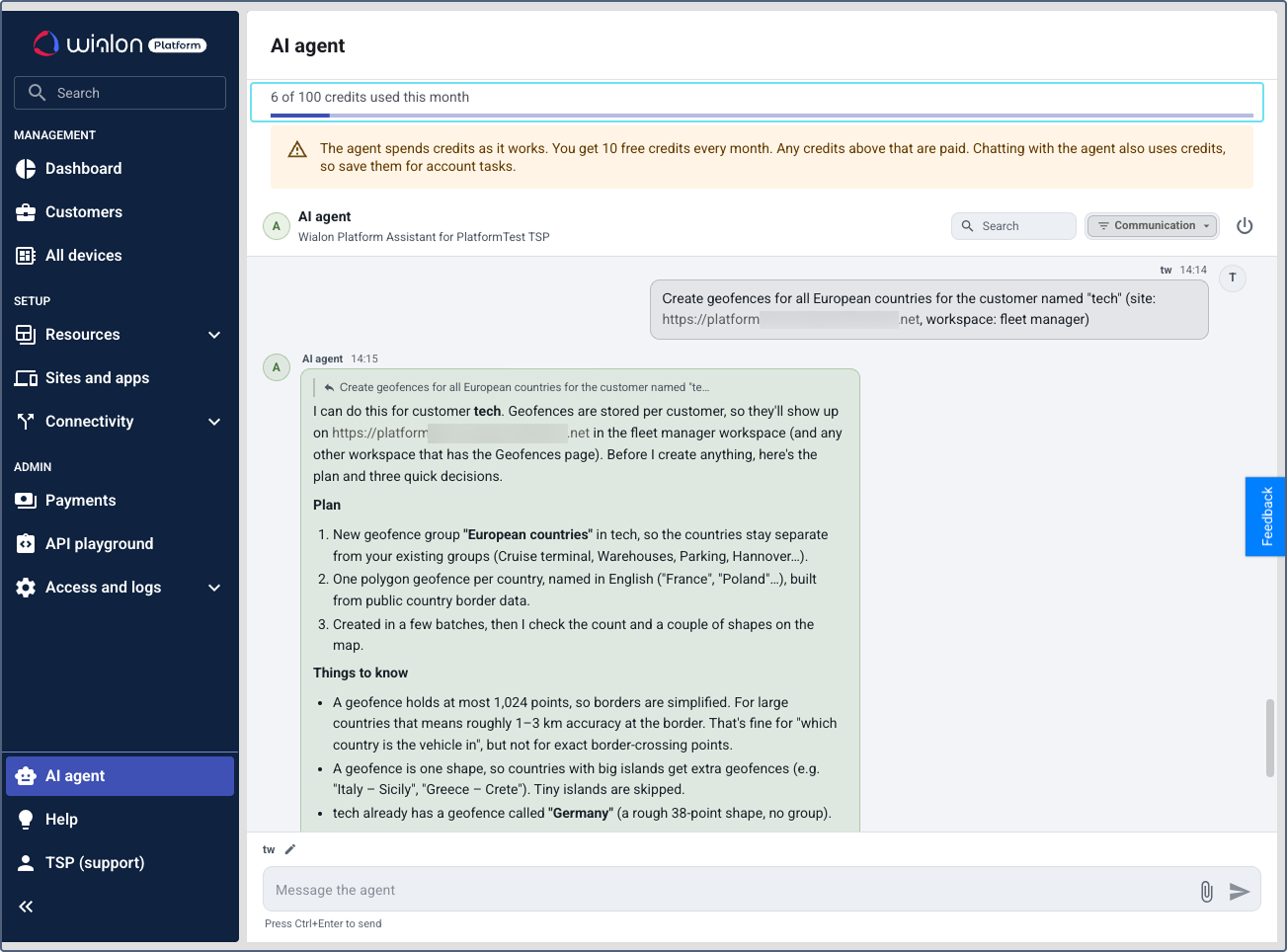Open the Feedback side tab
Viewport: 1287px width, 952px height.
1265,516
